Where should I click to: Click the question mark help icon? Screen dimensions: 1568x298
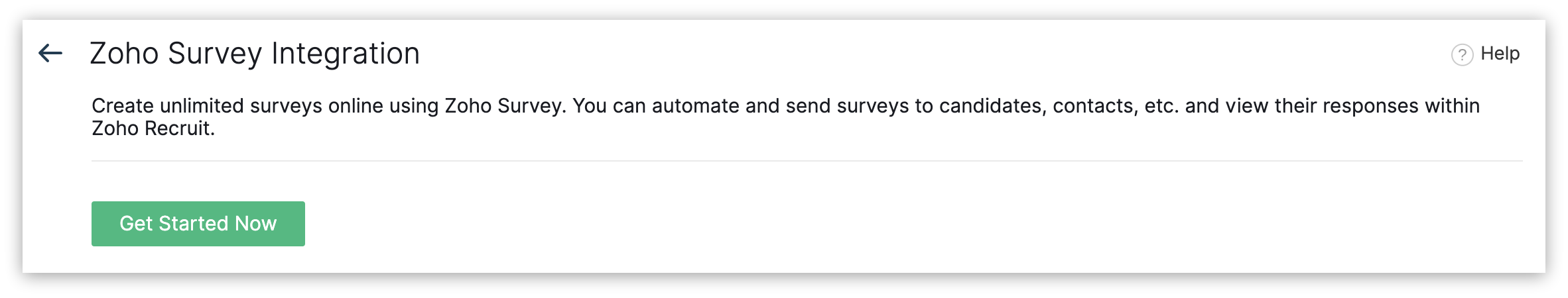pyautogui.click(x=1462, y=54)
